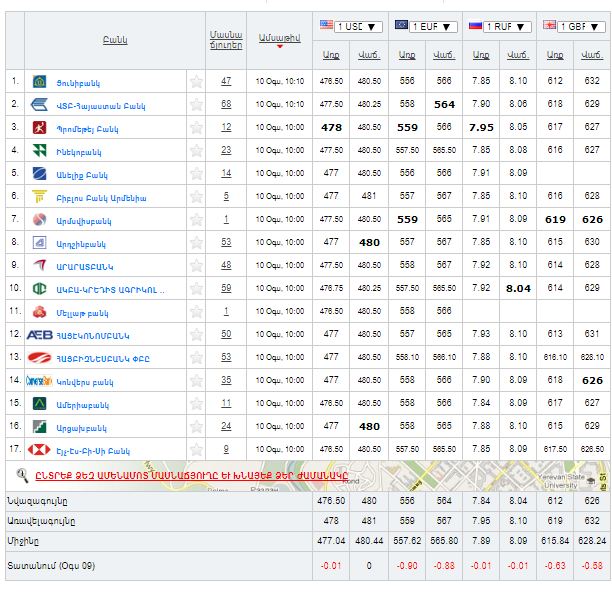Toggle the favorite star for Inecobank
This screenshot has width=612, height=593.
click(x=196, y=151)
